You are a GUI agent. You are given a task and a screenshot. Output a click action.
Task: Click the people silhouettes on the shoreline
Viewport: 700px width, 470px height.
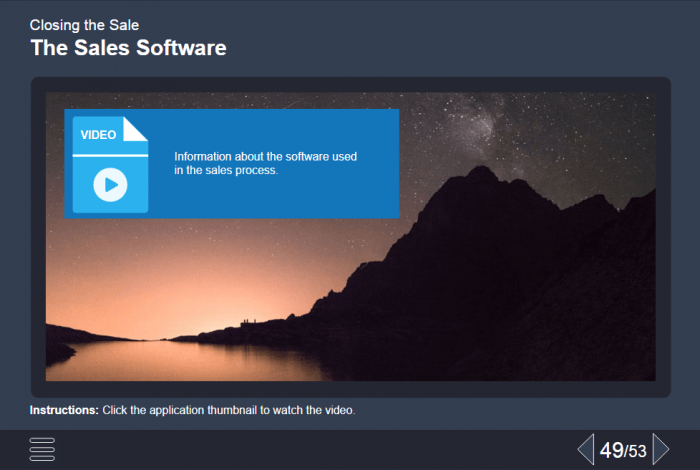(244, 322)
